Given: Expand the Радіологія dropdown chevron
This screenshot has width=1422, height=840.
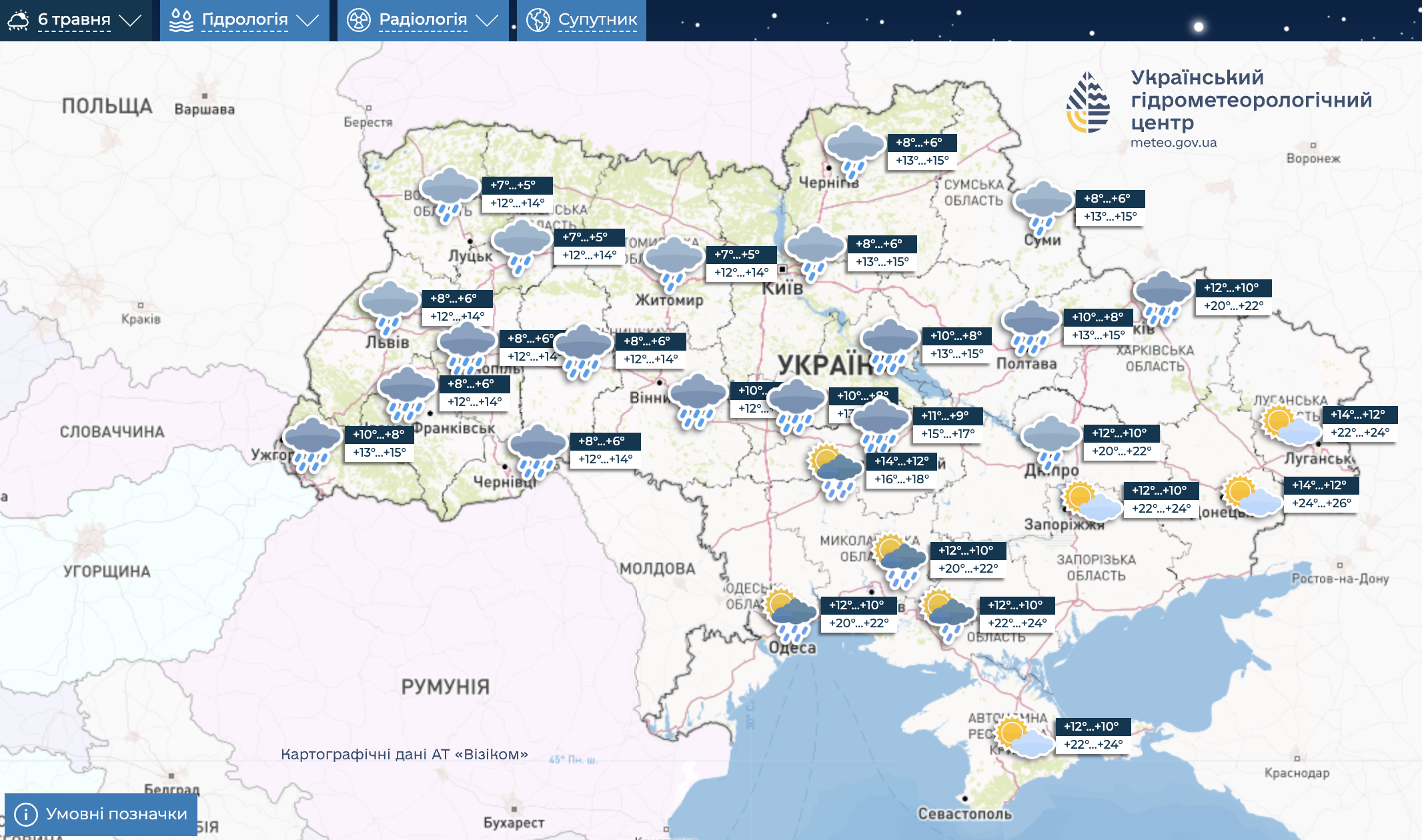Looking at the screenshot, I should [487, 20].
